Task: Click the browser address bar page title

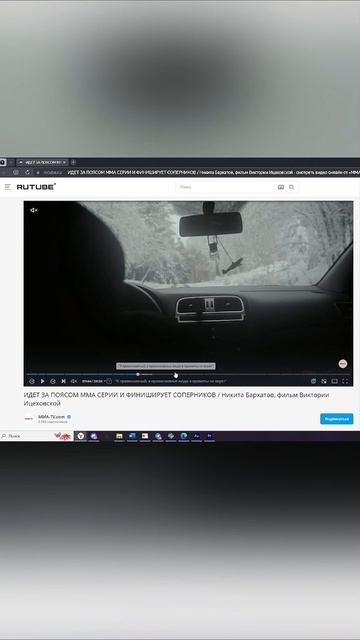Action: (x=213, y=172)
